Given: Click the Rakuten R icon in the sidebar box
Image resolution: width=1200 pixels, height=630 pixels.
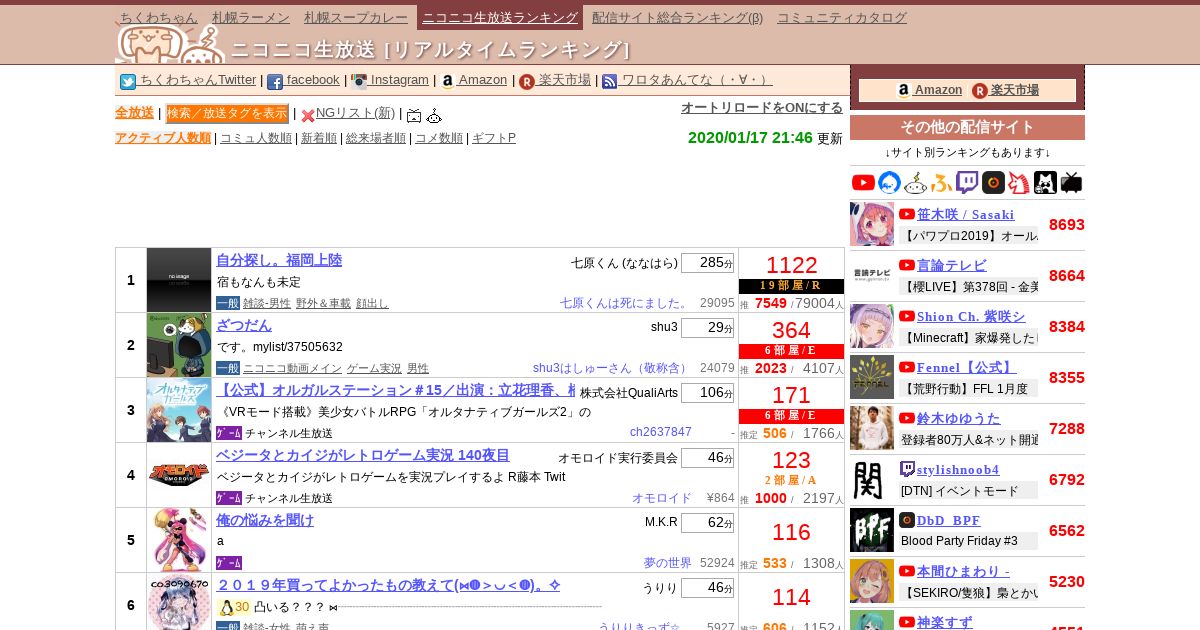Looking at the screenshot, I should coord(980,91).
